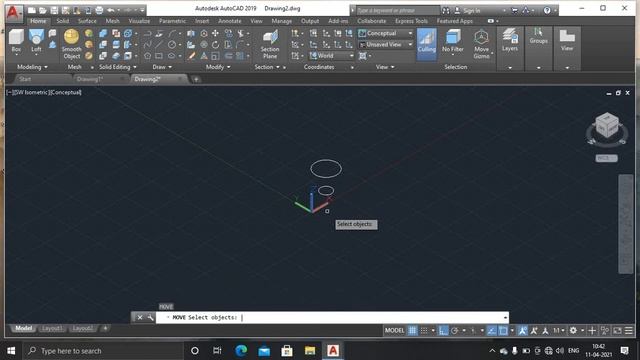Toggle the Culling button
The height and width of the screenshot is (360, 640).
pos(427,44)
